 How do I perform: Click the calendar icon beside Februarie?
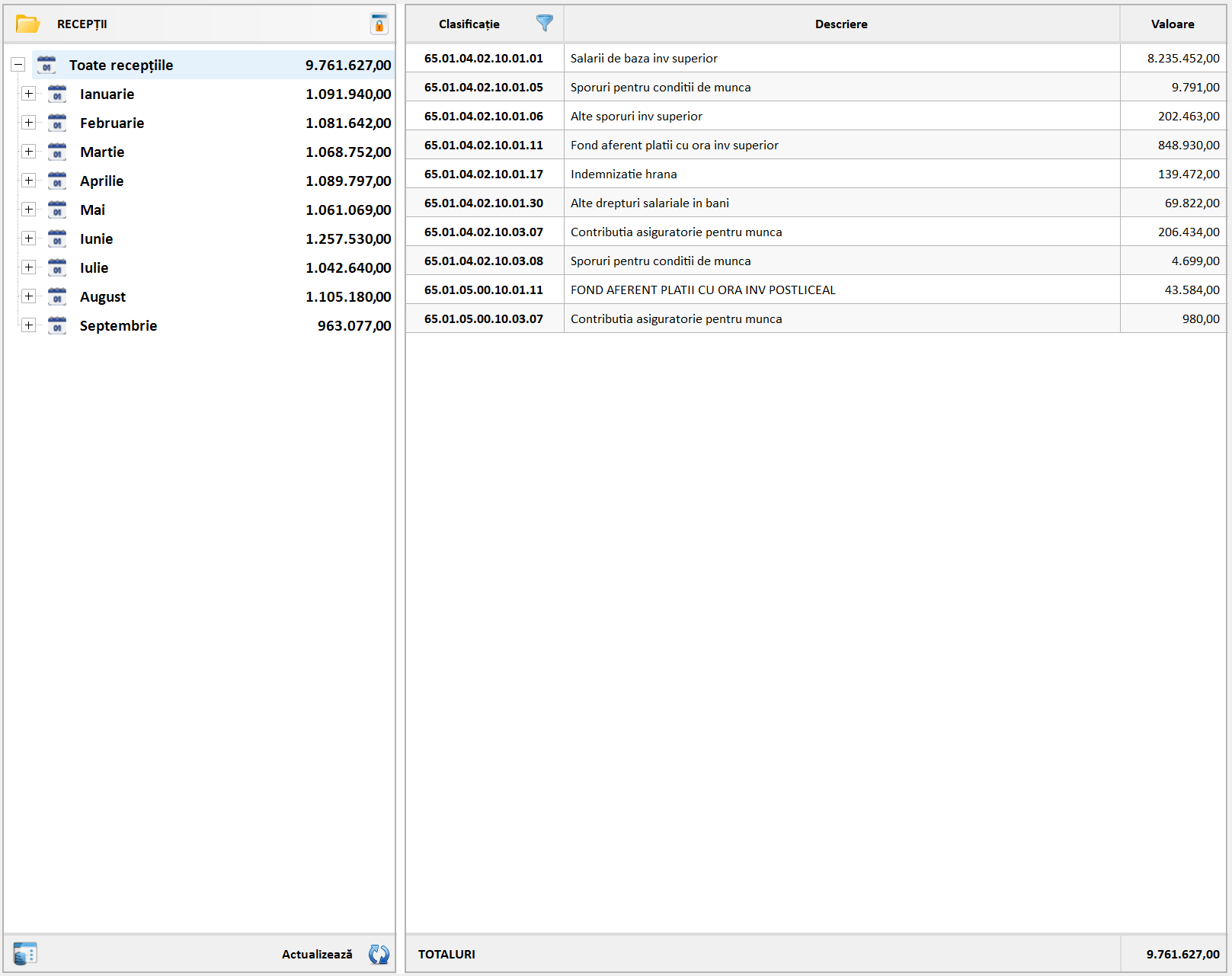click(x=57, y=123)
